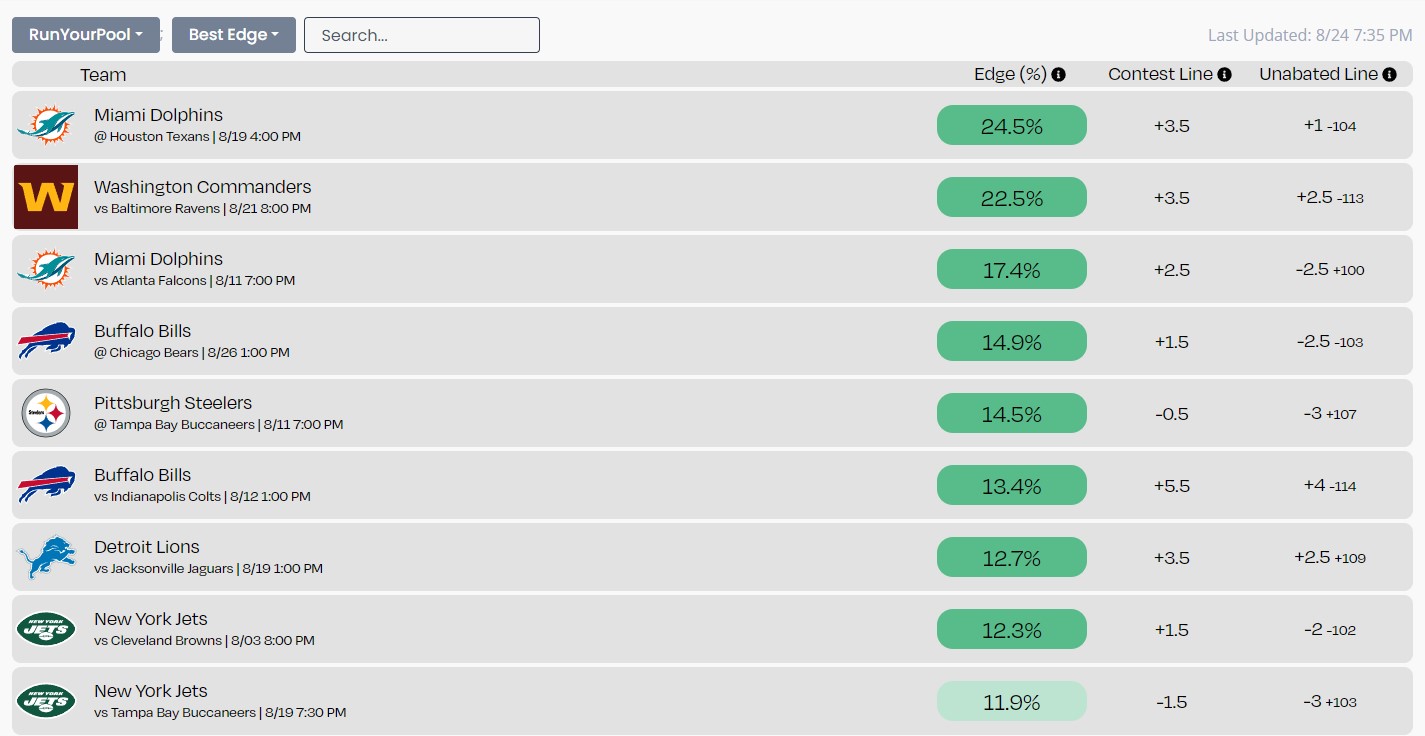
Task: Click the 22.5% Commanders edge badge
Action: click(1012, 197)
